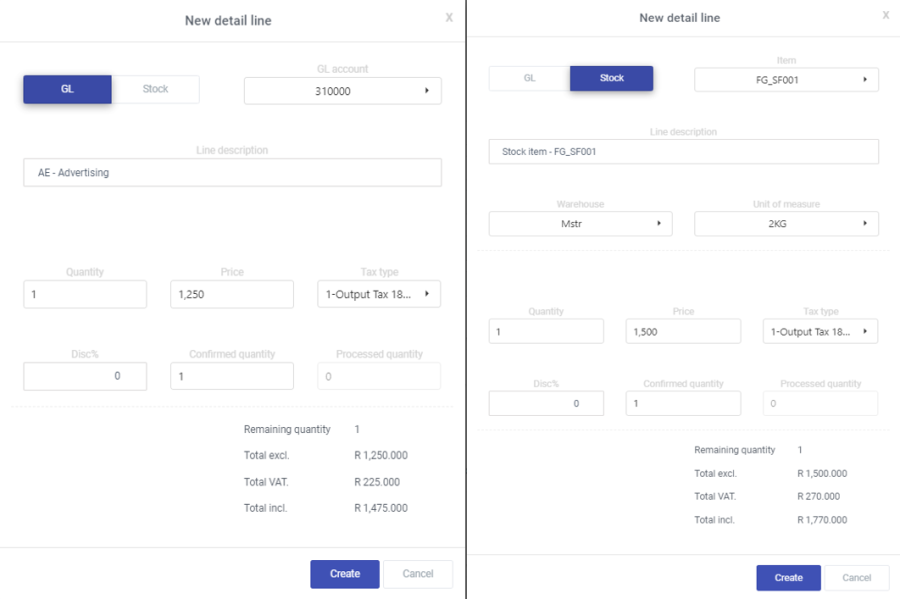Open GL account 310000 dropdown
Image resolution: width=900 pixels, height=599 pixels.
click(x=342, y=91)
